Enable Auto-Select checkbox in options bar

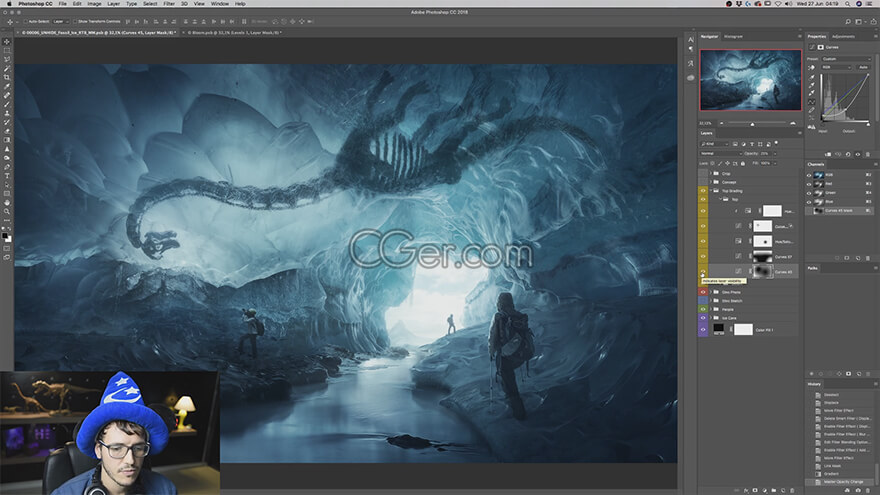click(x=26, y=21)
